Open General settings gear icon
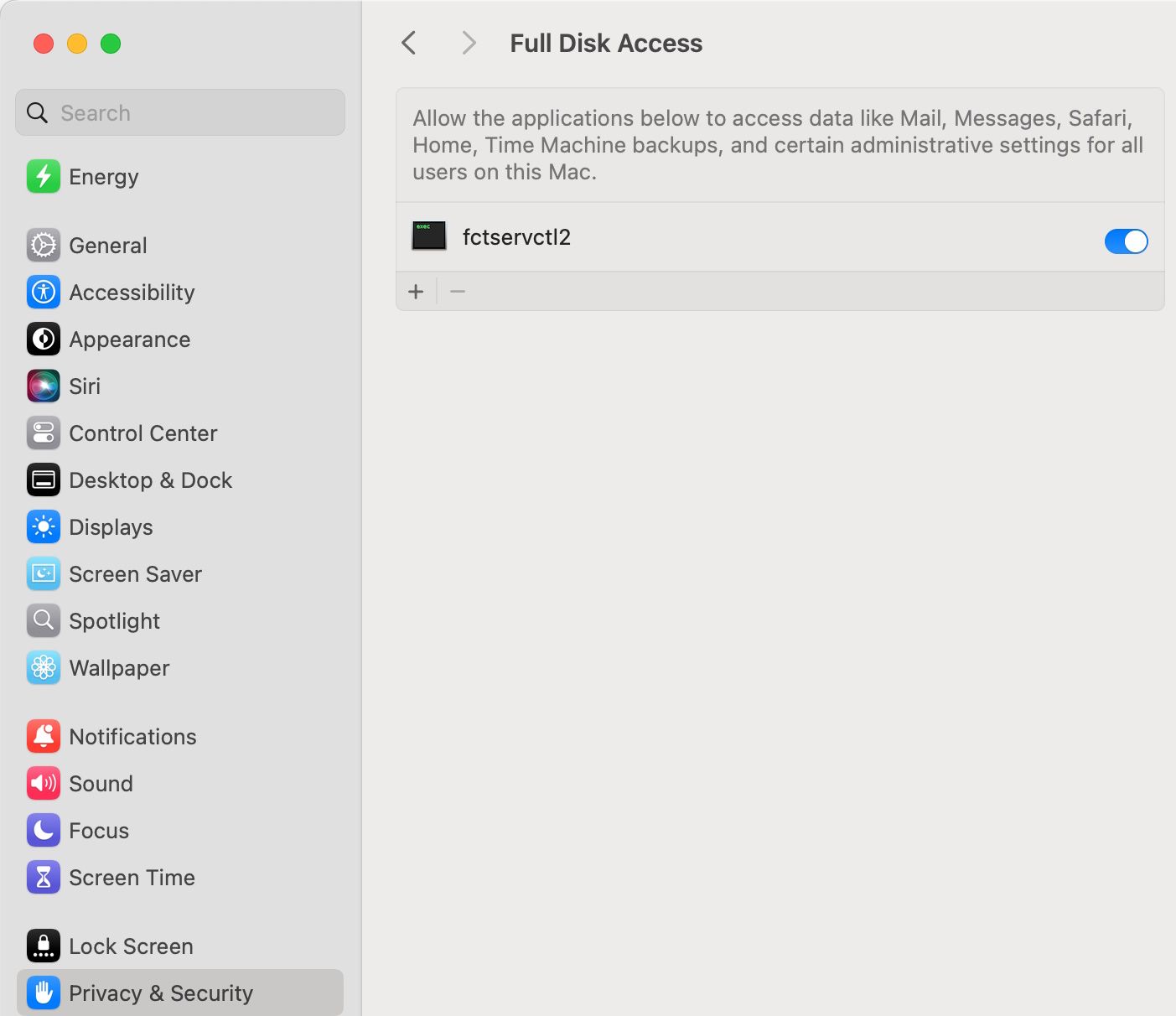The height and width of the screenshot is (1016, 1176). 44,246
